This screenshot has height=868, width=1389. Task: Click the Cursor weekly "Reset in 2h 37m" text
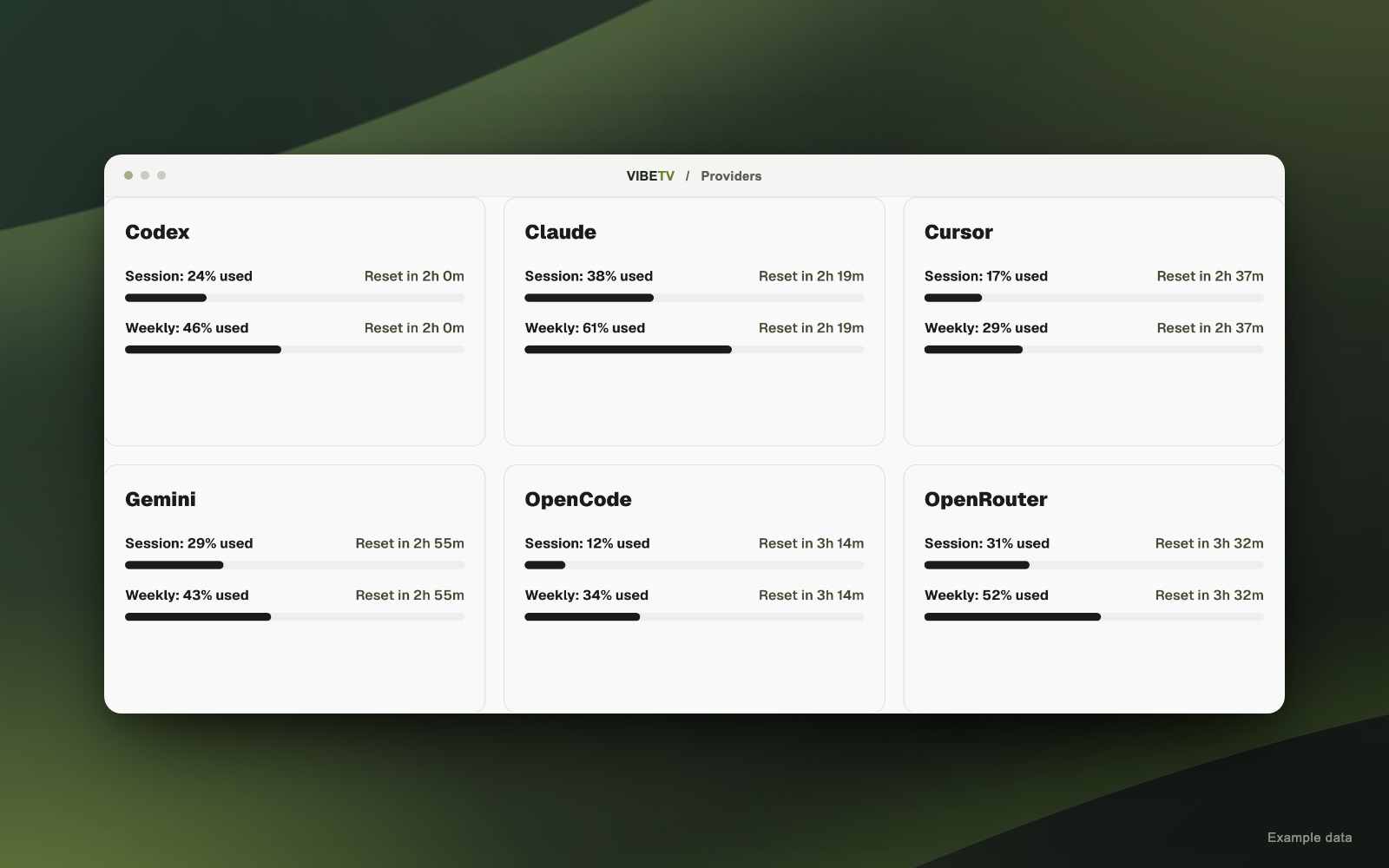pyautogui.click(x=1210, y=328)
